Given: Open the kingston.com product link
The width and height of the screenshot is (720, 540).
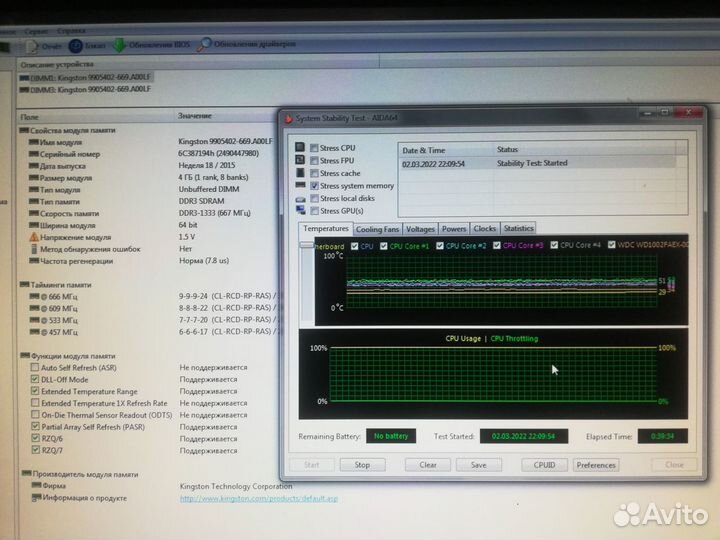Looking at the screenshot, I should click(259, 498).
